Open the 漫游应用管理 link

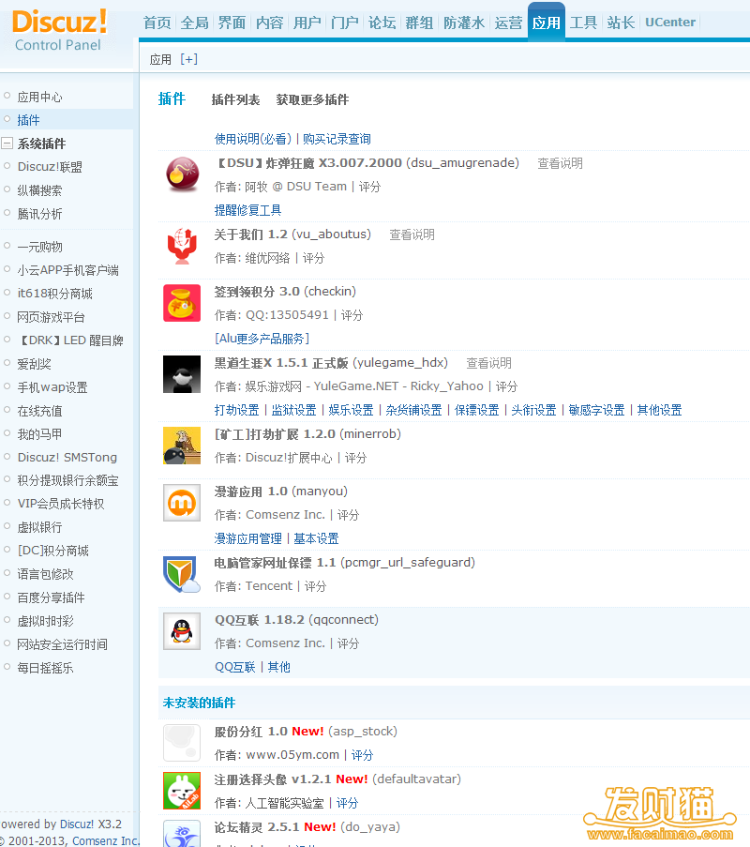coord(248,539)
